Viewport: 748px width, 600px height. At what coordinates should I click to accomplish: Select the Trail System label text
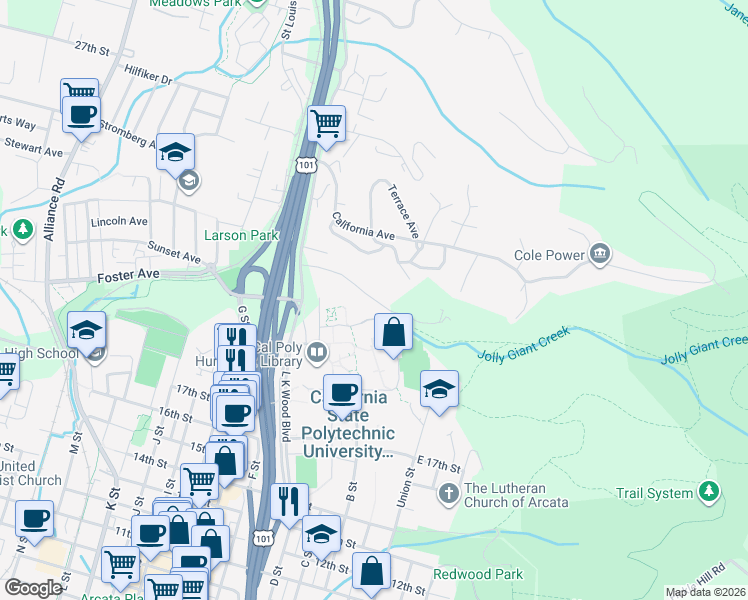pos(654,493)
